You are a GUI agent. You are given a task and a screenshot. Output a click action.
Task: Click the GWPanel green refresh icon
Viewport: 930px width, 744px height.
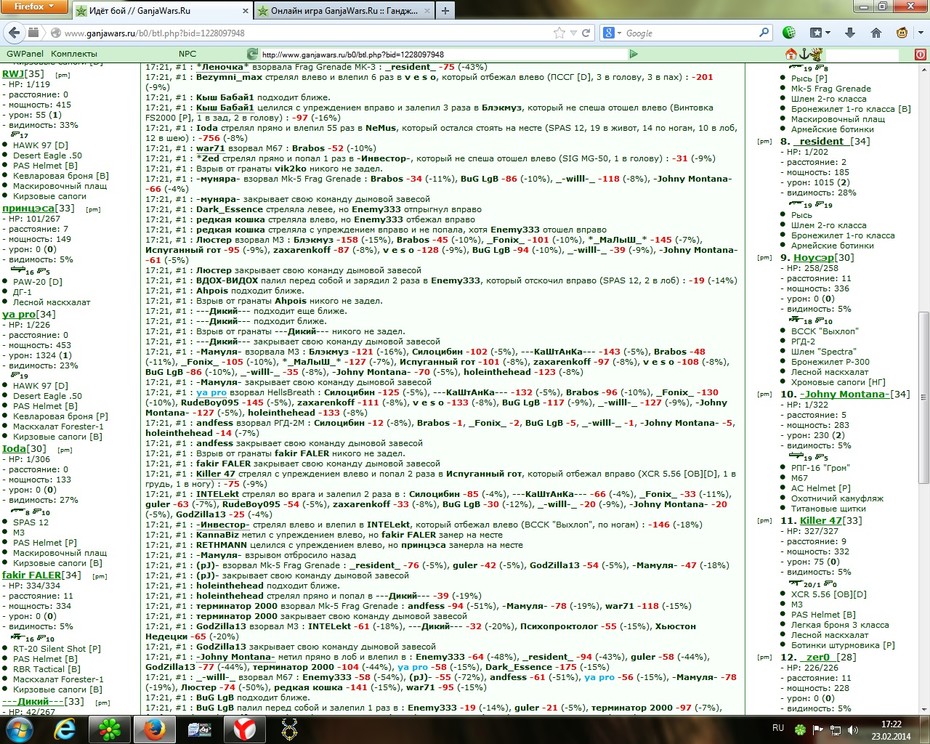coord(252,54)
